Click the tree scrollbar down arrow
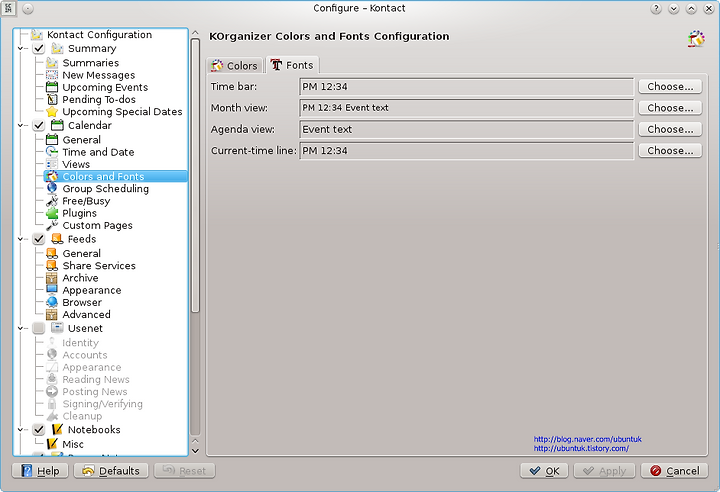The image size is (720, 492). 195,451
